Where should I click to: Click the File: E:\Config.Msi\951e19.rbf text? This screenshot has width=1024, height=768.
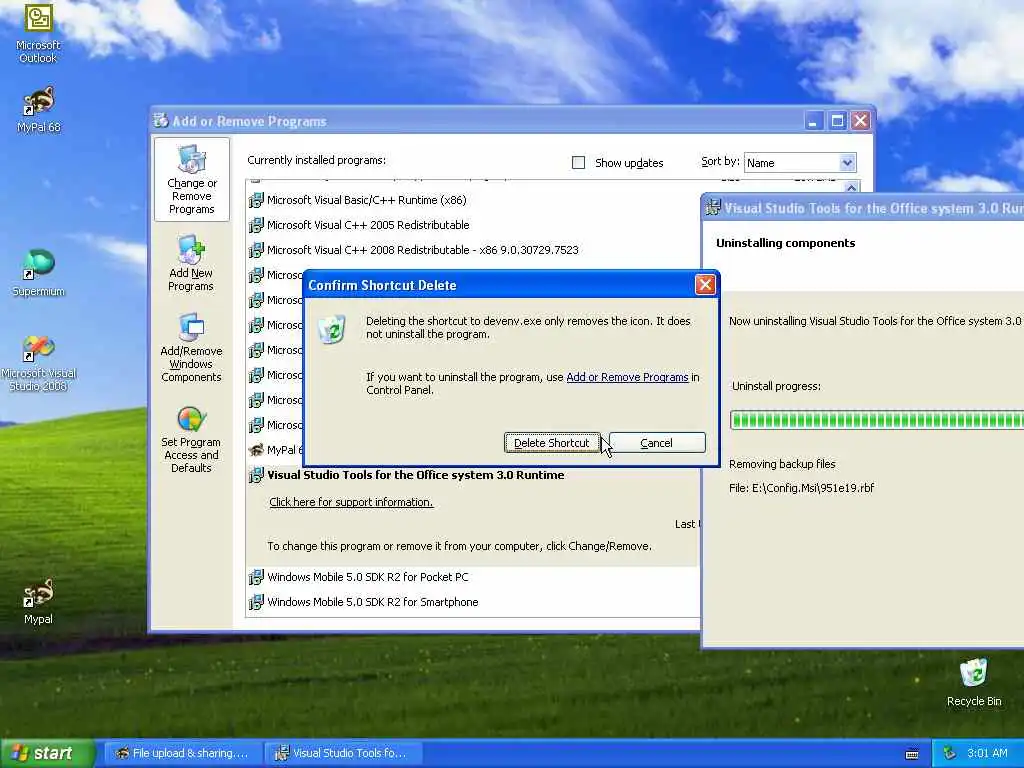[x=801, y=488]
